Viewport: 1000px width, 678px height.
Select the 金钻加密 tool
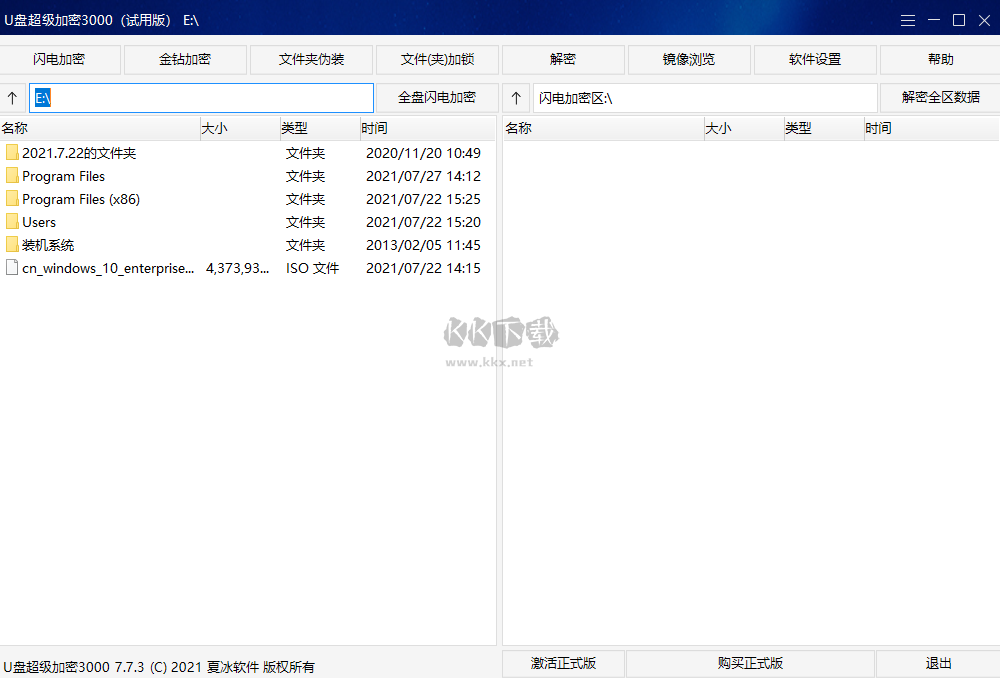pos(183,59)
